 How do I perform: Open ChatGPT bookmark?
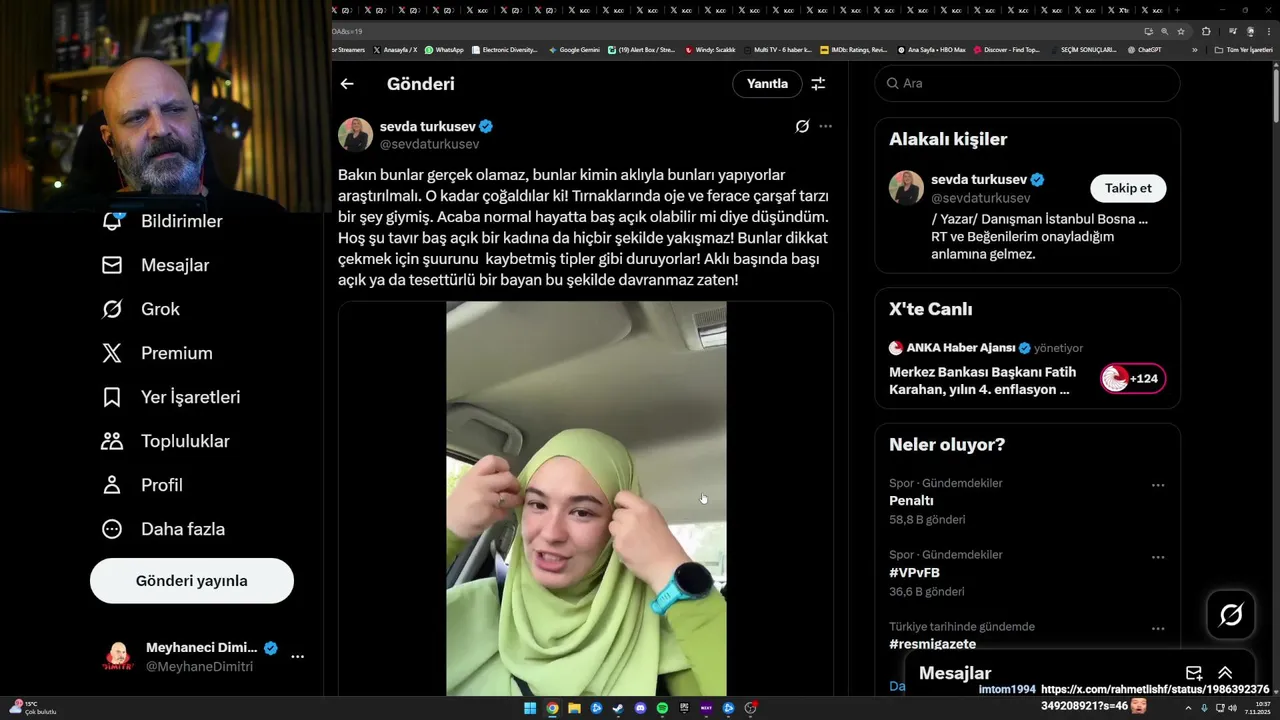point(1144,49)
